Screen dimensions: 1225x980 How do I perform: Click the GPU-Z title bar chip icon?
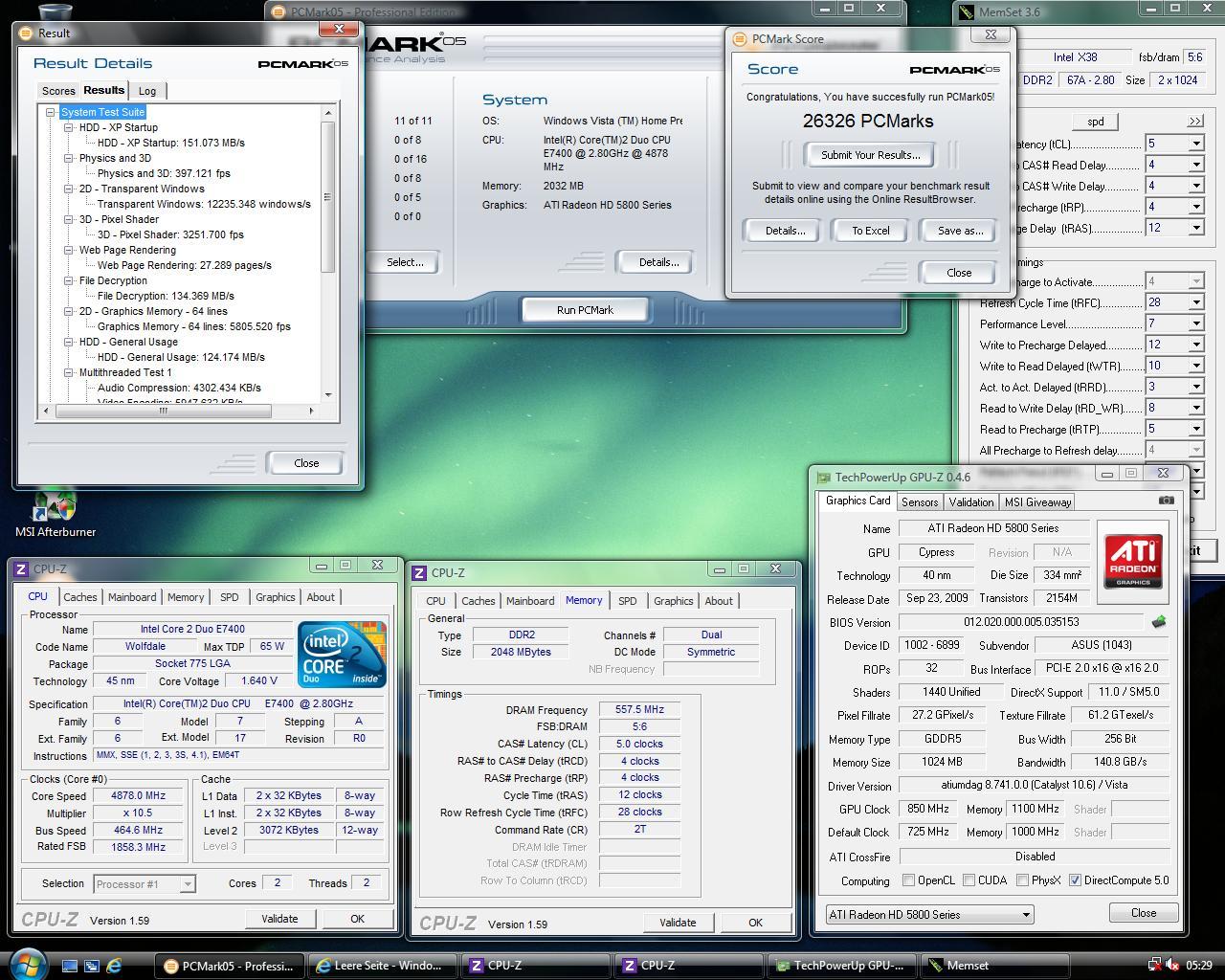coord(824,477)
